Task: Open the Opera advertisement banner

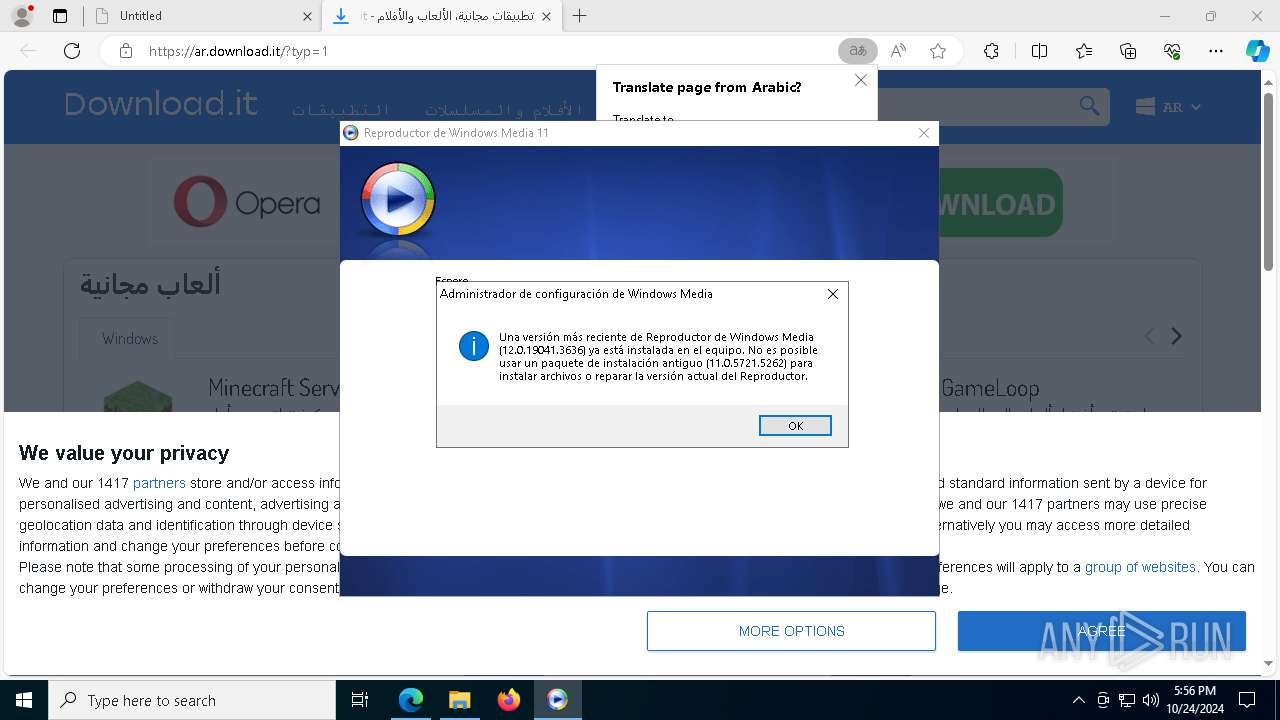Action: tap(245, 203)
